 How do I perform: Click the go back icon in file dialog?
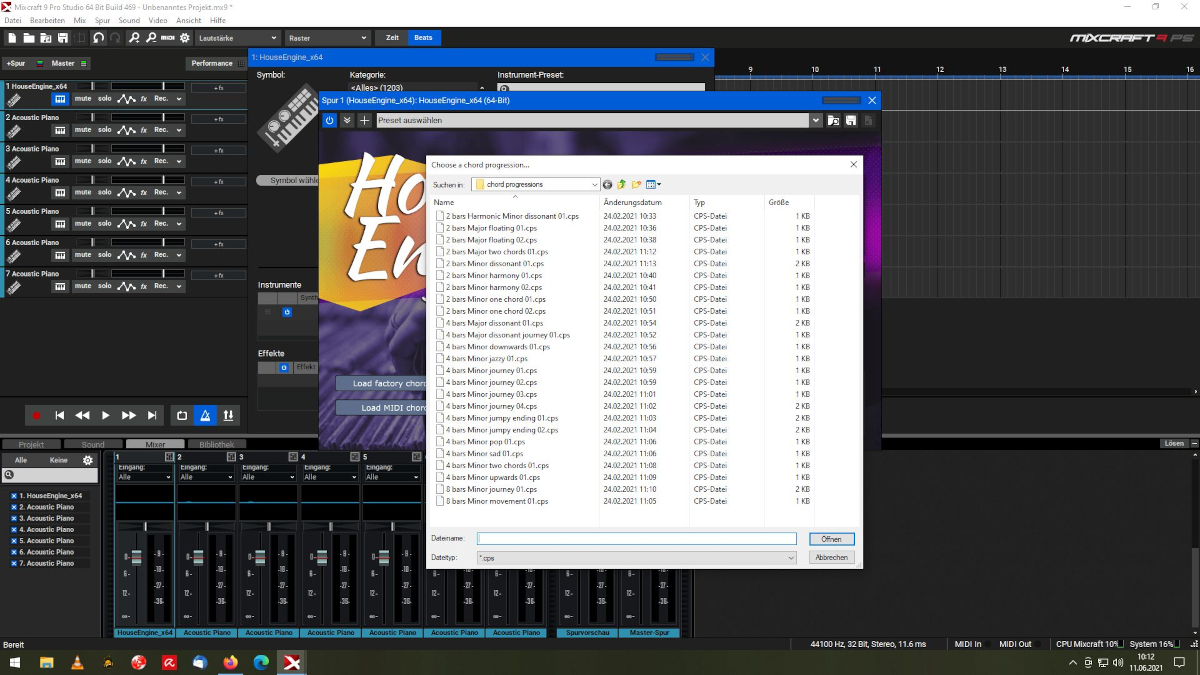[608, 184]
